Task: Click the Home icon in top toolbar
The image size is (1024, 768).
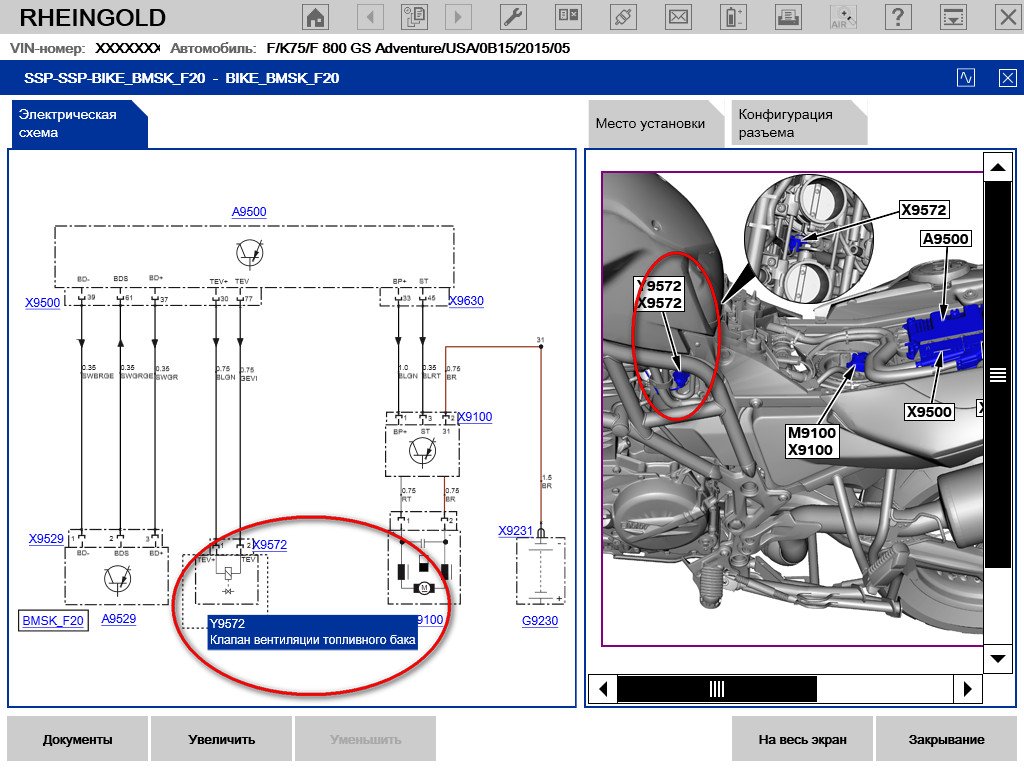Action: click(x=315, y=17)
